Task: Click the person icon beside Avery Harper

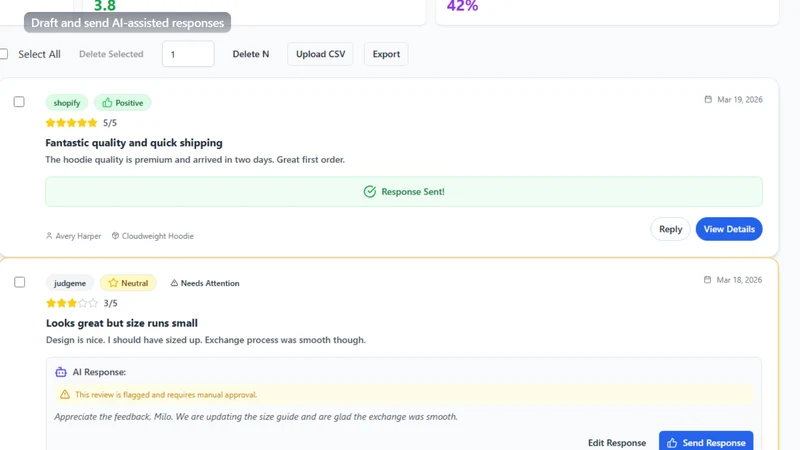Action: point(49,236)
